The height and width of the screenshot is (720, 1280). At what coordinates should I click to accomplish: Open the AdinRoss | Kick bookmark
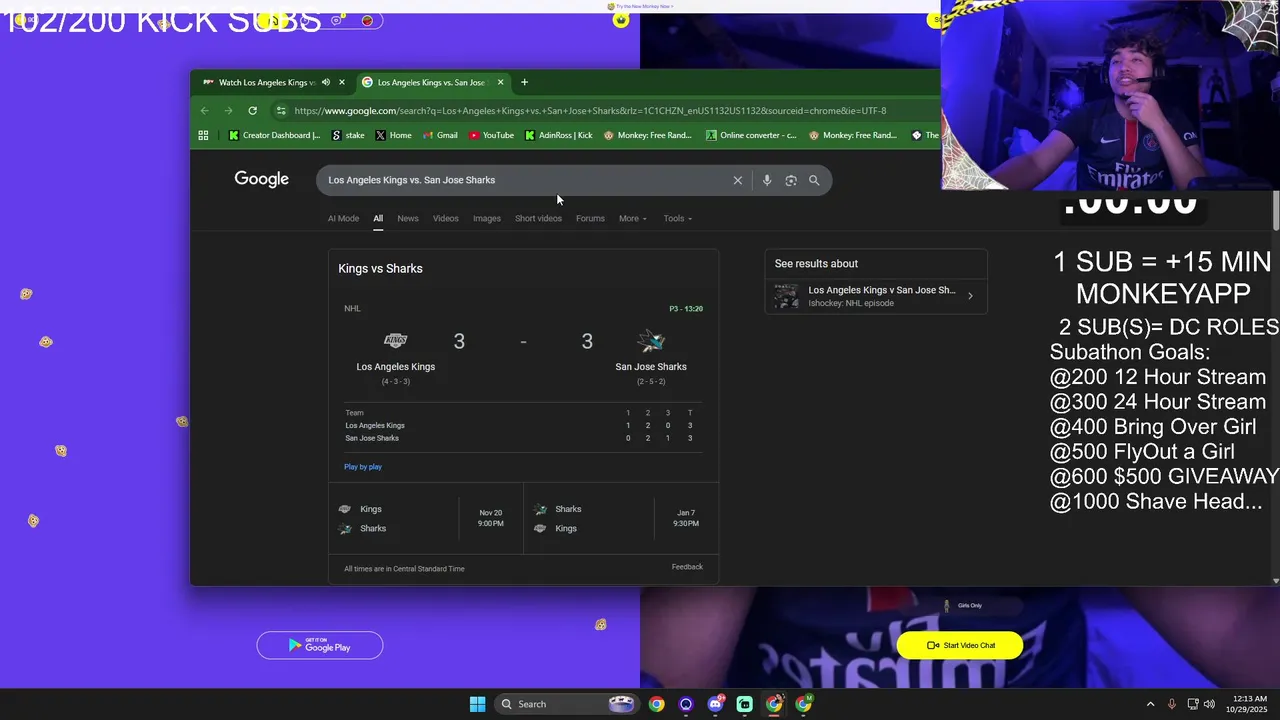(x=558, y=135)
